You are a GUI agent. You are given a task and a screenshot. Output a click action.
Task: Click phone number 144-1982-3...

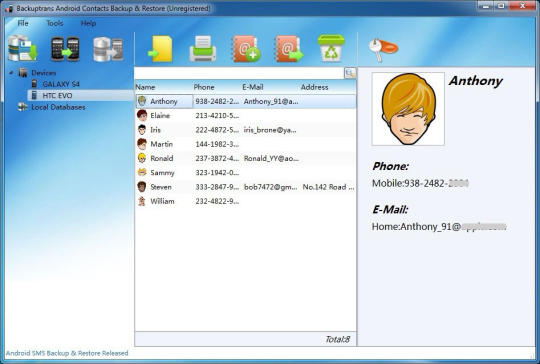(217, 144)
